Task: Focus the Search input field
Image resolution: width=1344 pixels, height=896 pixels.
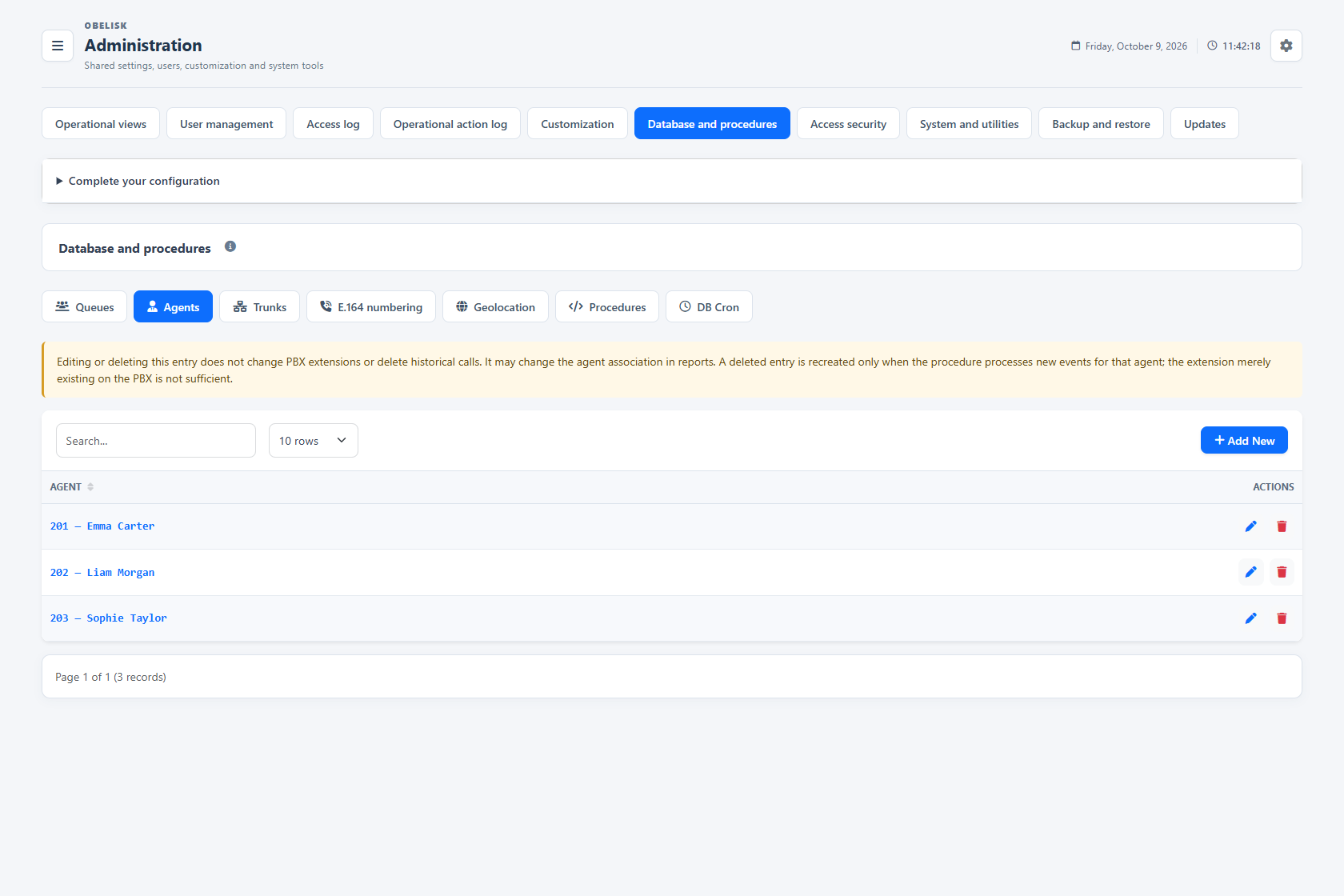Action: [156, 441]
